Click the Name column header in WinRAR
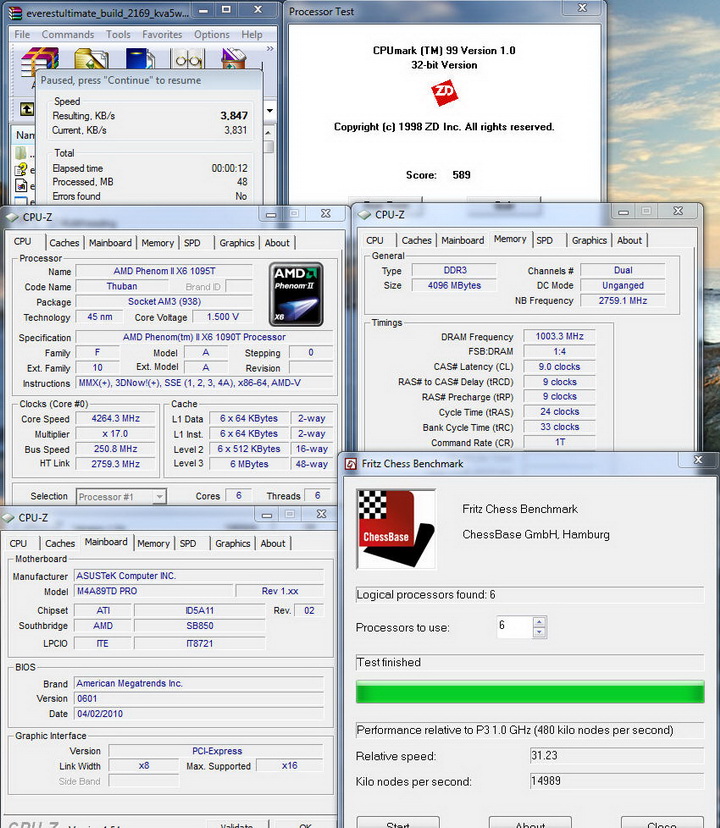 [24, 135]
